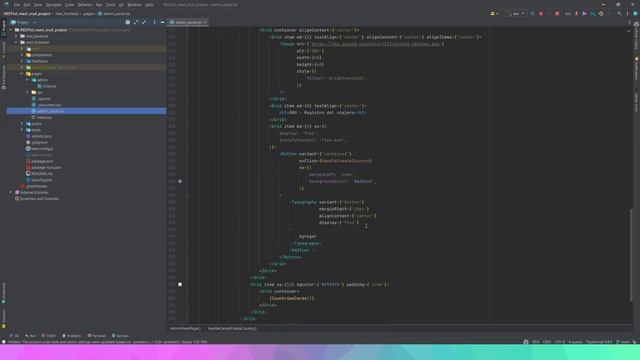Click AdminPanelPage() breadcrumb below editor
Viewport: 640px width, 360px height.
pos(185,328)
